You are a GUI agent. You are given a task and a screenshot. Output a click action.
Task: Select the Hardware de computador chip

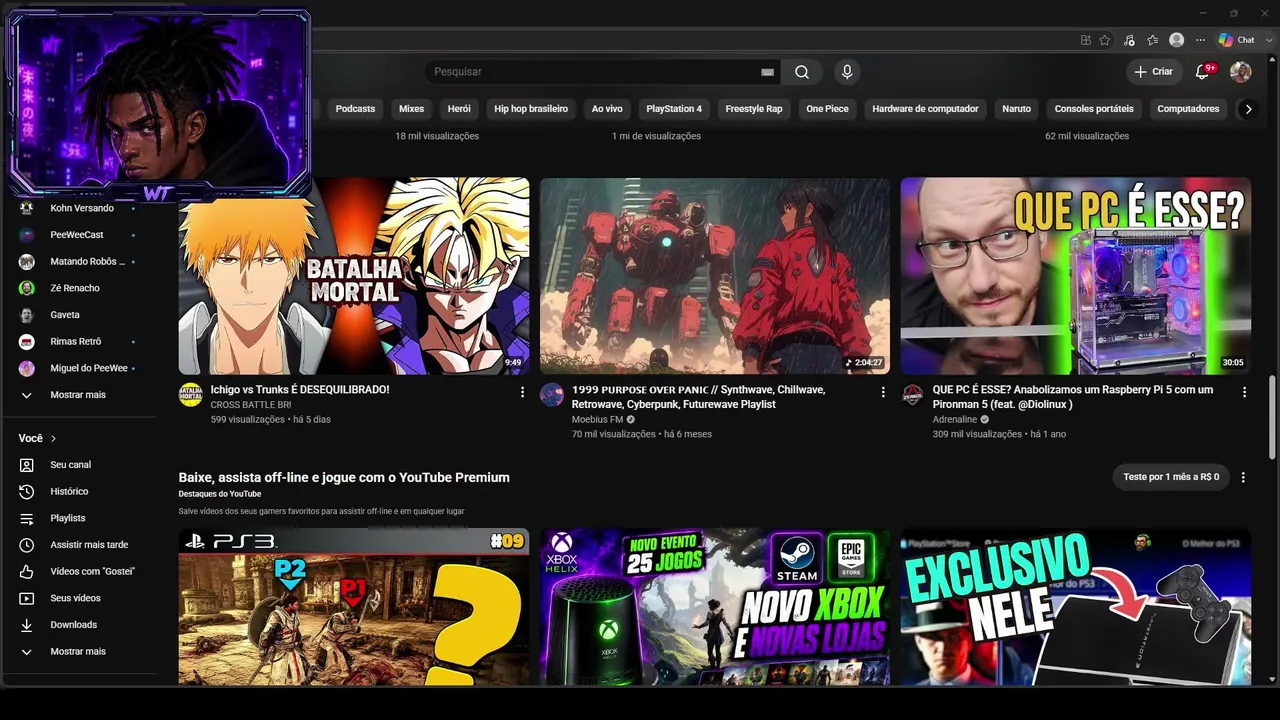[x=925, y=109]
